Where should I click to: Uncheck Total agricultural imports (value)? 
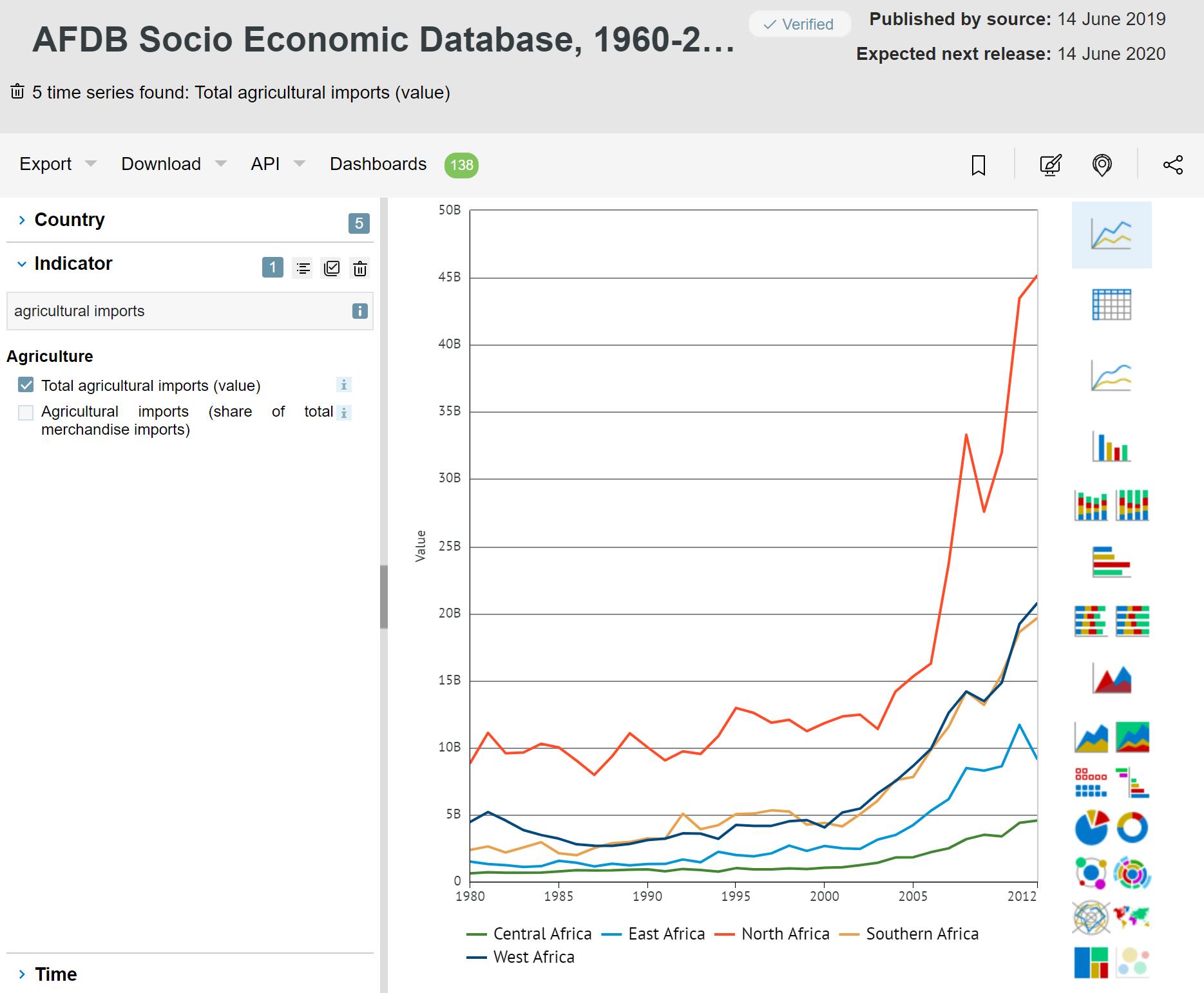coord(26,385)
